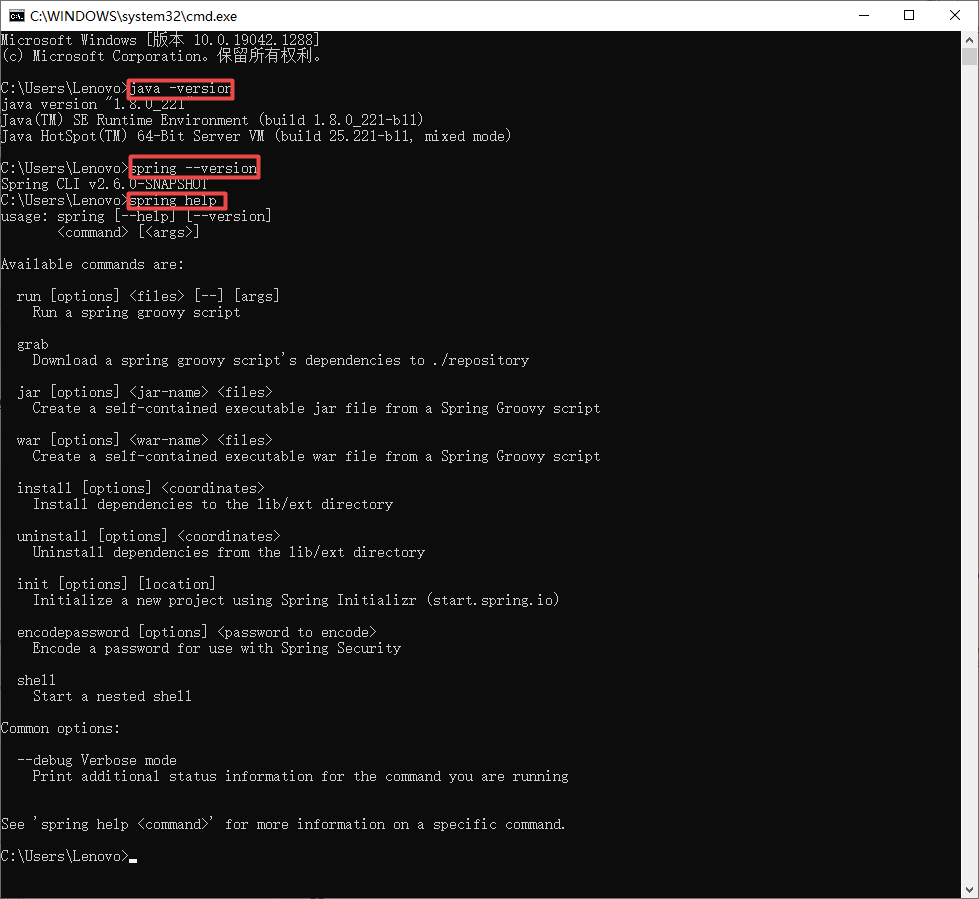This screenshot has width=979, height=899.
Task: Click the 'spring --version' command text
Action: [x=194, y=168]
